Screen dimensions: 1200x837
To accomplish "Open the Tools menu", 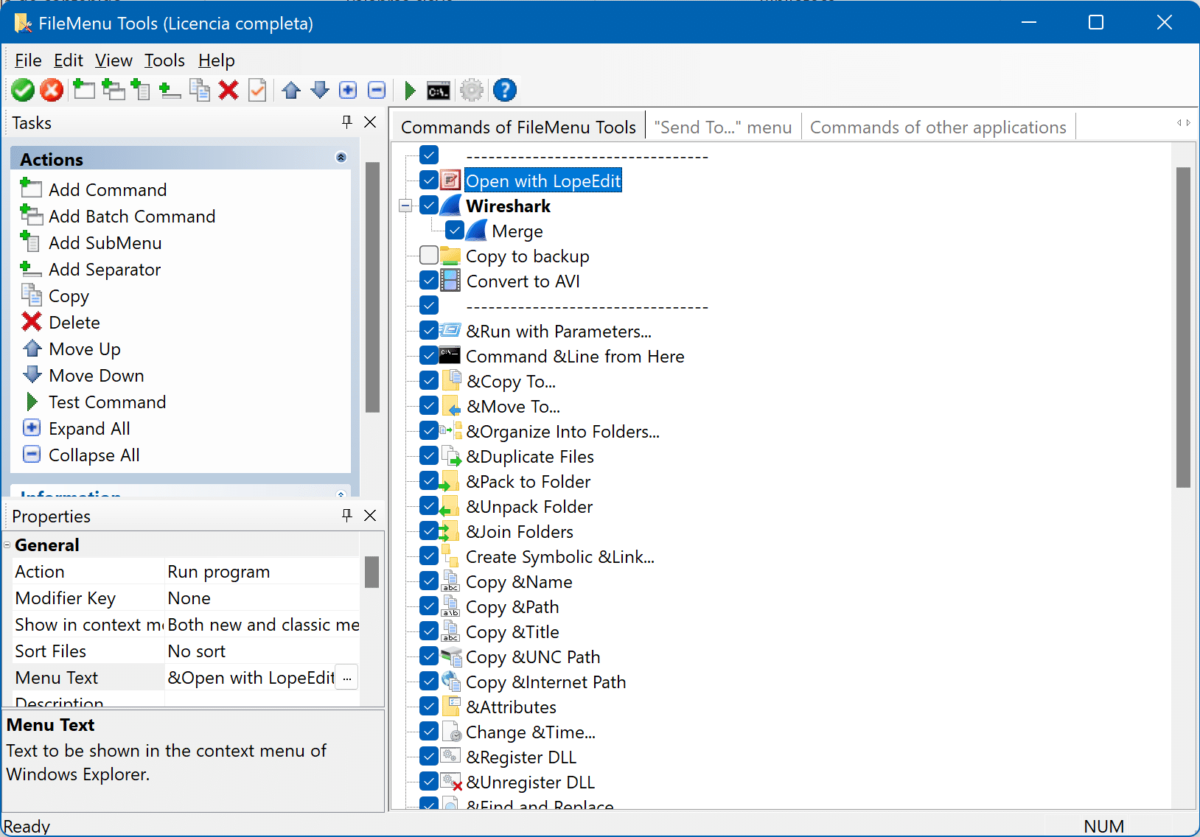I will (x=164, y=61).
